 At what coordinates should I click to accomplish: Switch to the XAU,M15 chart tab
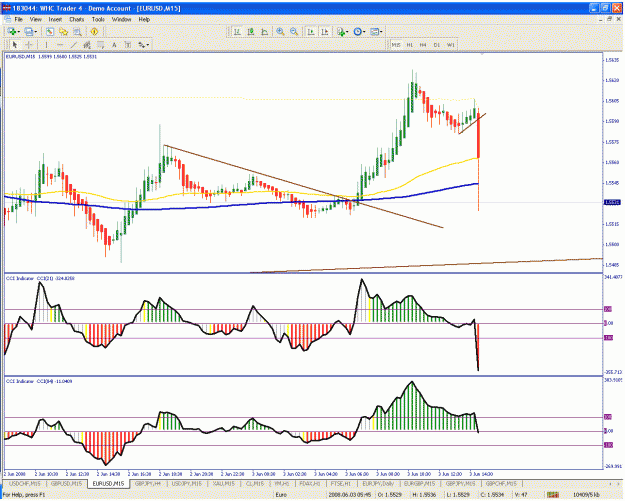tap(223, 483)
